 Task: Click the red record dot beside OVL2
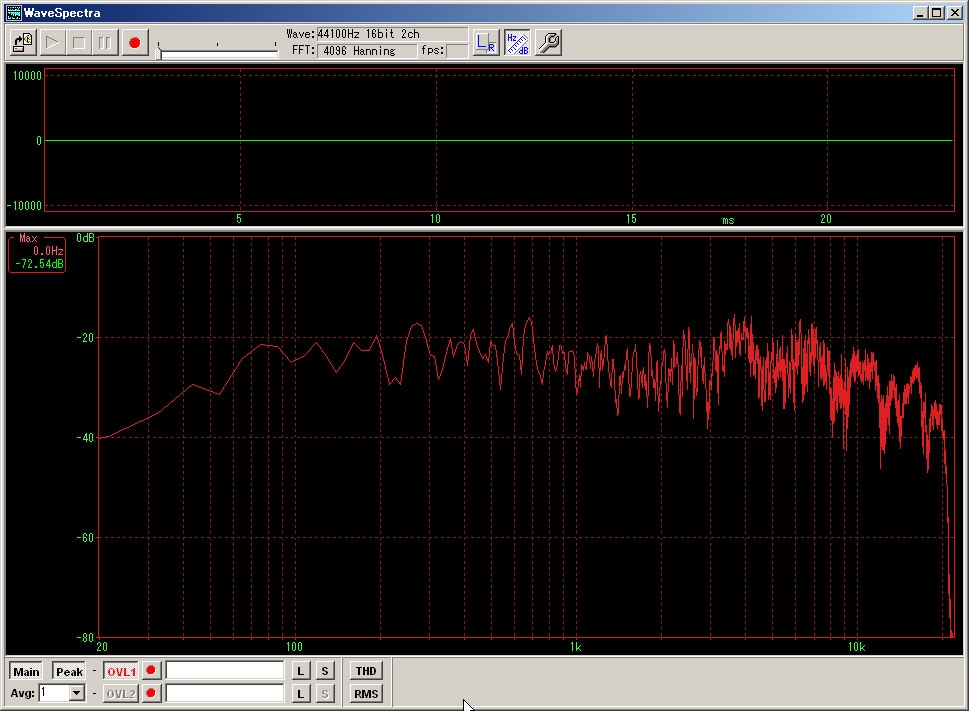coord(151,693)
